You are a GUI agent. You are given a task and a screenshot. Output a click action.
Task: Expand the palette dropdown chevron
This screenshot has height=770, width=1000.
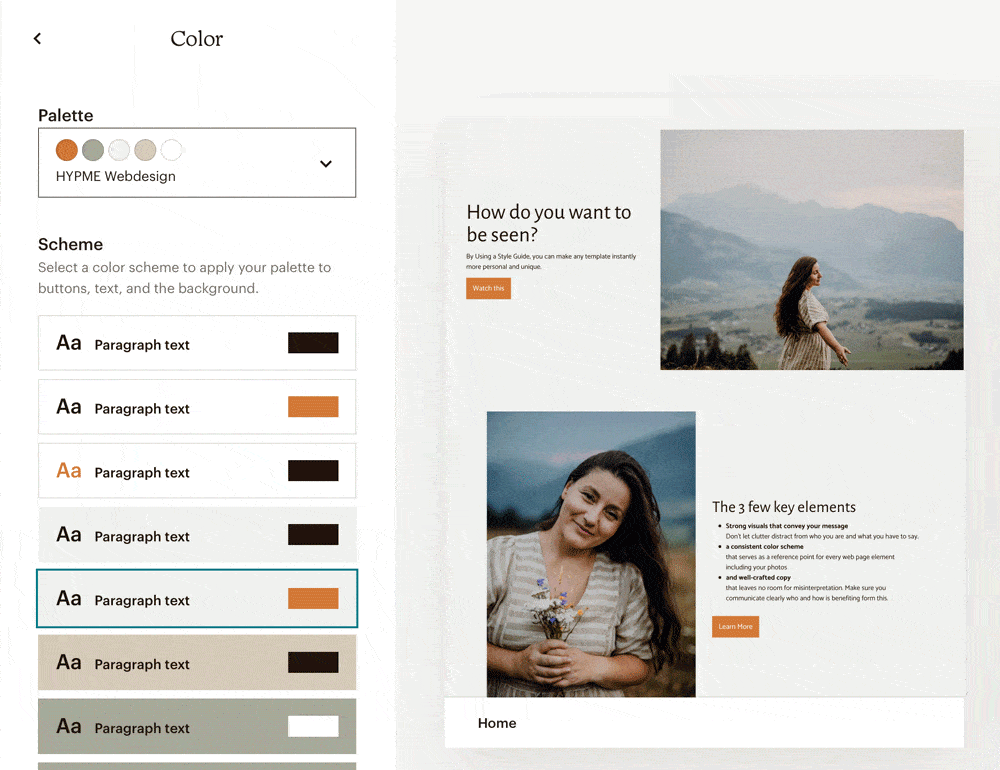pos(326,164)
